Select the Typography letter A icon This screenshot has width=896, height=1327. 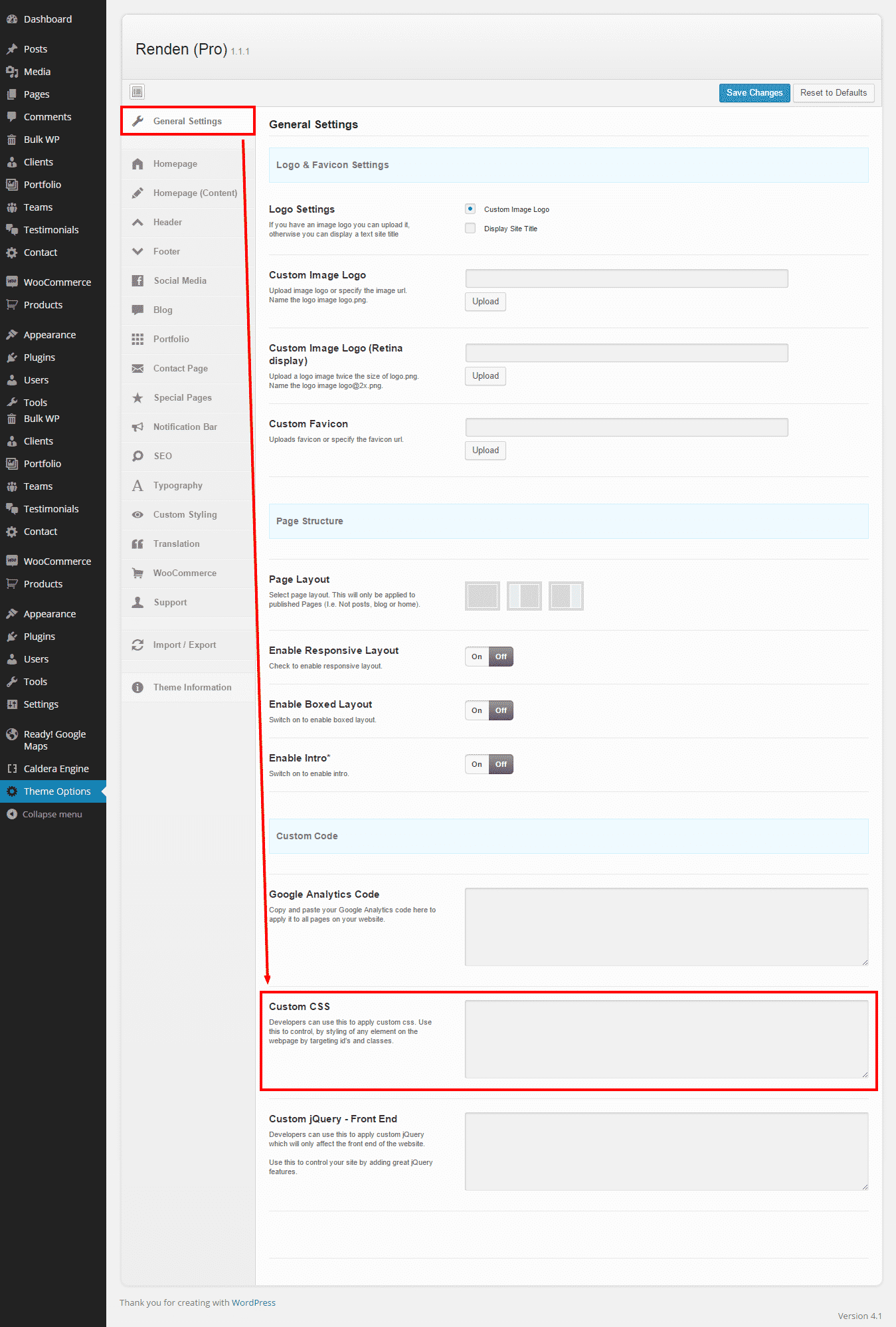pyautogui.click(x=137, y=486)
